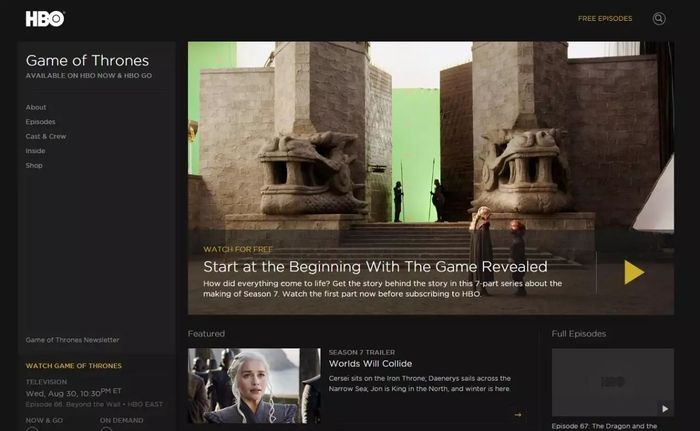
Task: Open FREE EPISODES link
Action: 605,18
